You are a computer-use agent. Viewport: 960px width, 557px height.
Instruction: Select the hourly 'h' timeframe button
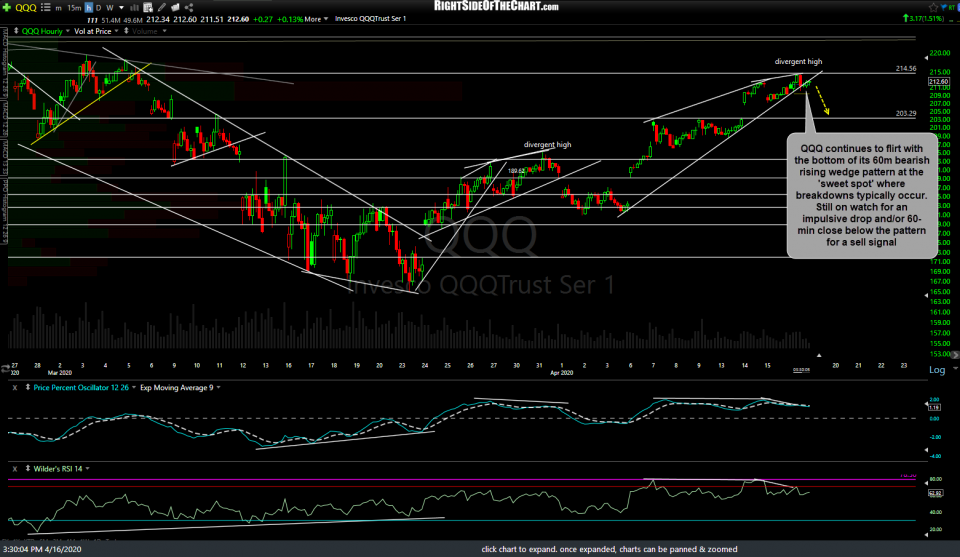88,8
